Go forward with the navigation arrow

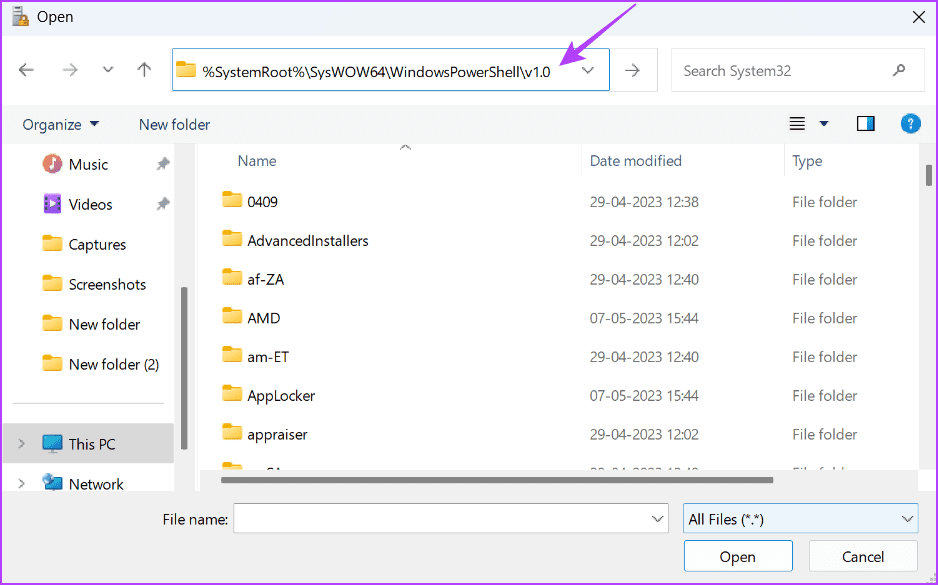[70, 70]
